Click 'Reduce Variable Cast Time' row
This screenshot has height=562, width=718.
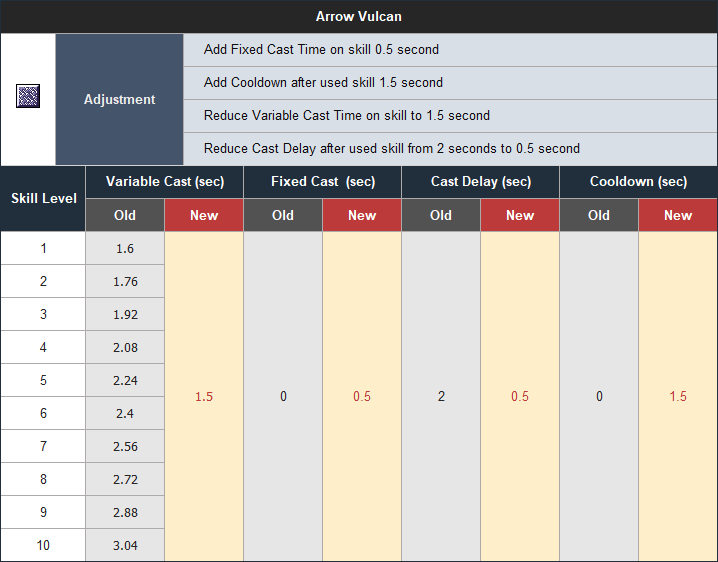point(451,116)
